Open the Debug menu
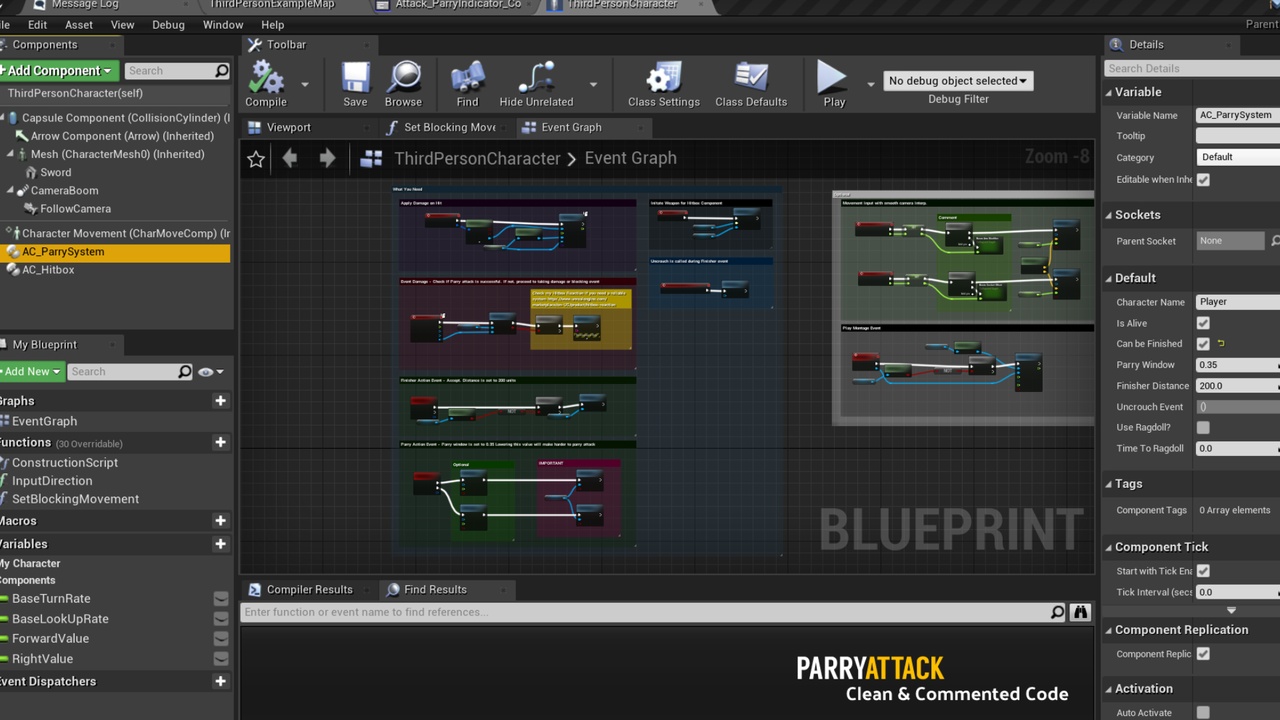This screenshot has height=720, width=1280. tap(168, 25)
